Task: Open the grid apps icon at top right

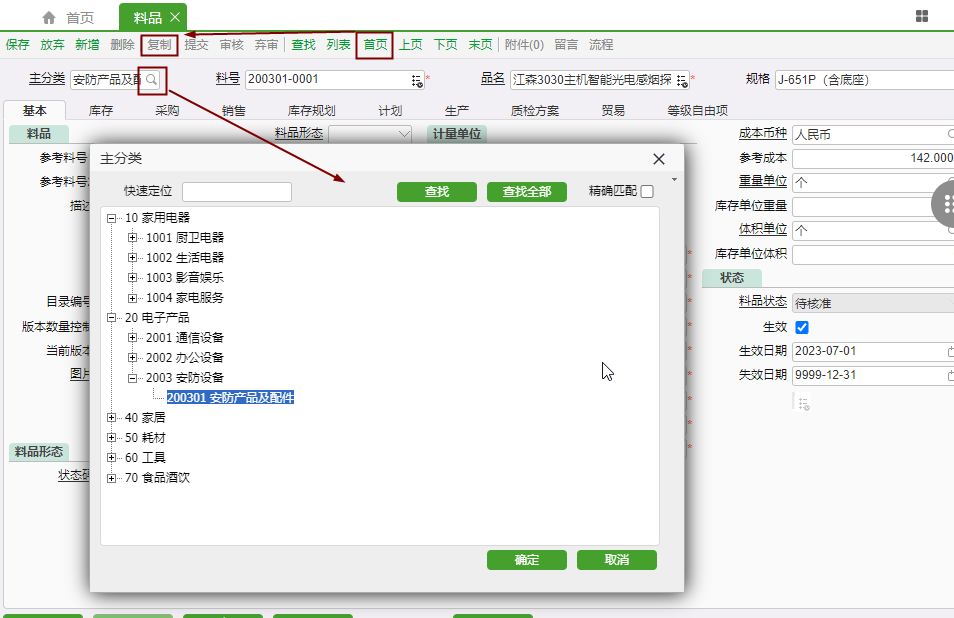Action: (921, 16)
